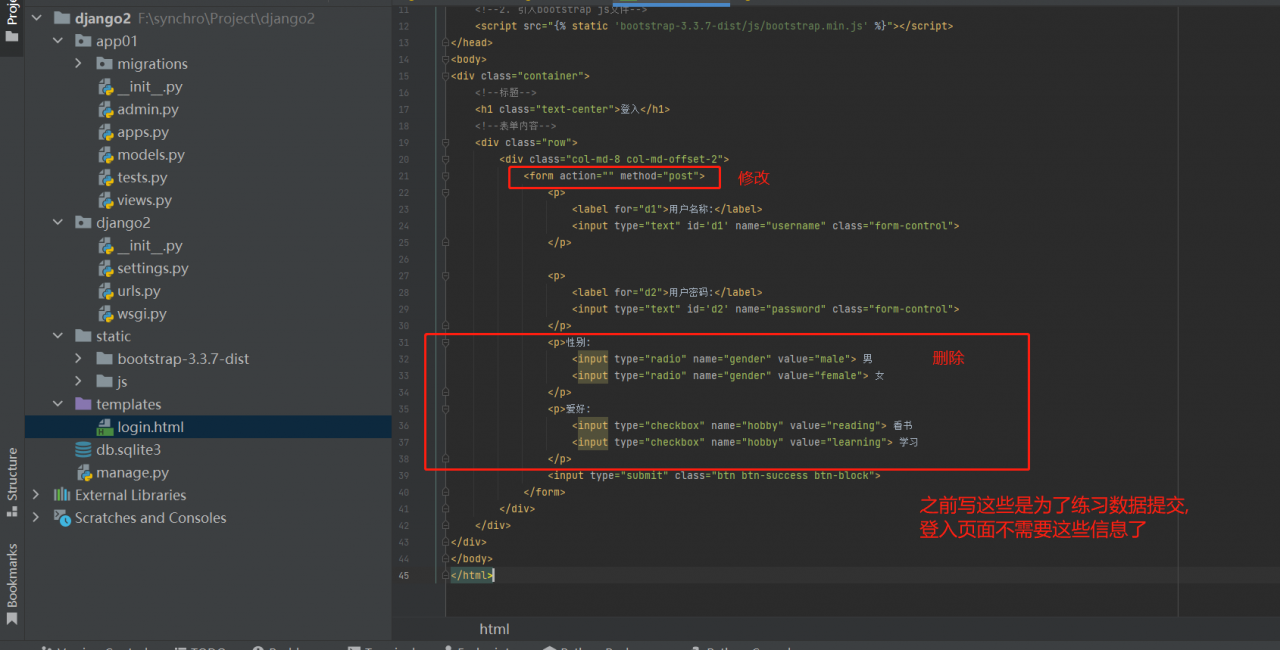The width and height of the screenshot is (1280, 650).
Task: Click the database icon for db.sqlite3
Action: tap(85, 450)
